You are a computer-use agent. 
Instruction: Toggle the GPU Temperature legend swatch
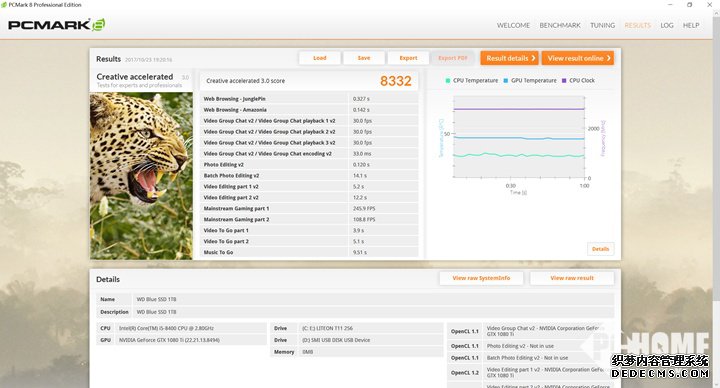pyautogui.click(x=506, y=80)
